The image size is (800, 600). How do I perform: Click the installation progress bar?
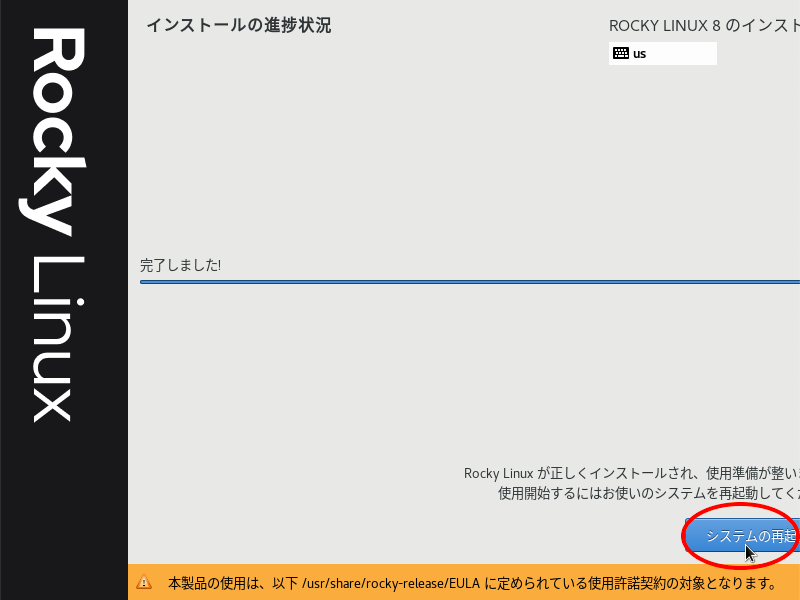pos(470,282)
